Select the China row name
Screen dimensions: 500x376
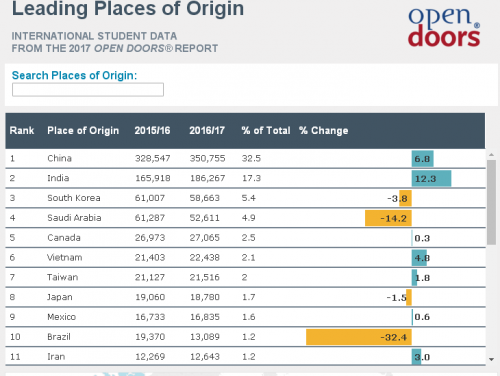pyautogui.click(x=59, y=158)
